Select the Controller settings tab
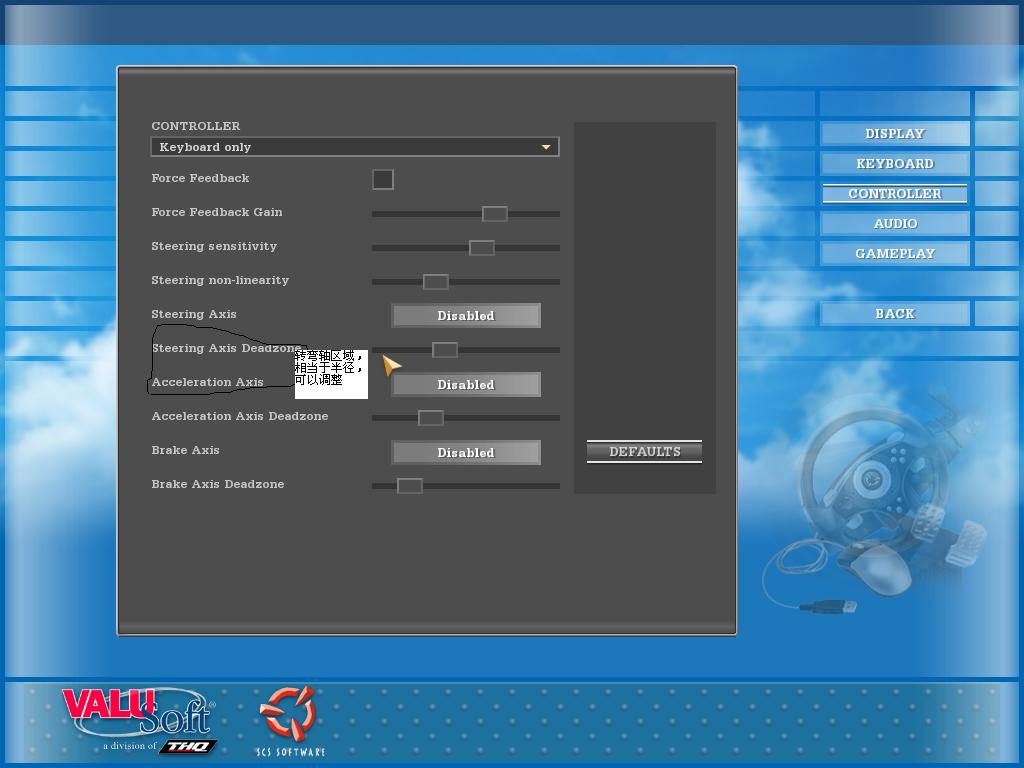This screenshot has width=1024, height=768. (894, 194)
